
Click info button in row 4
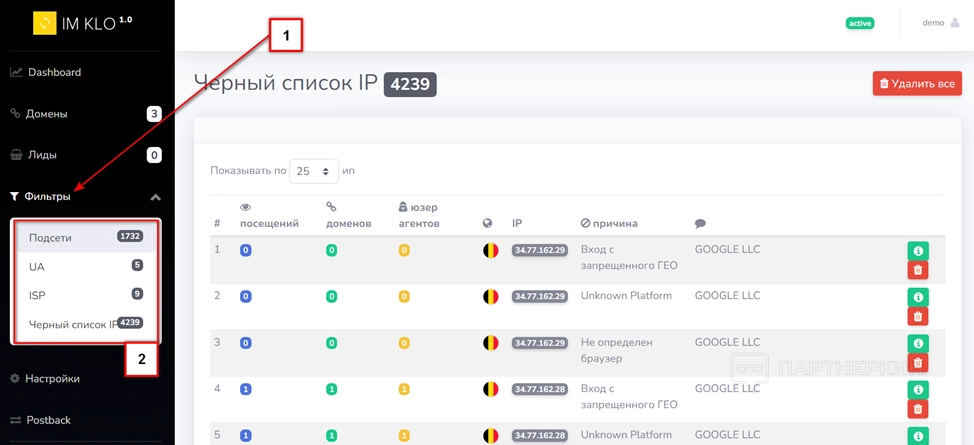(x=918, y=390)
